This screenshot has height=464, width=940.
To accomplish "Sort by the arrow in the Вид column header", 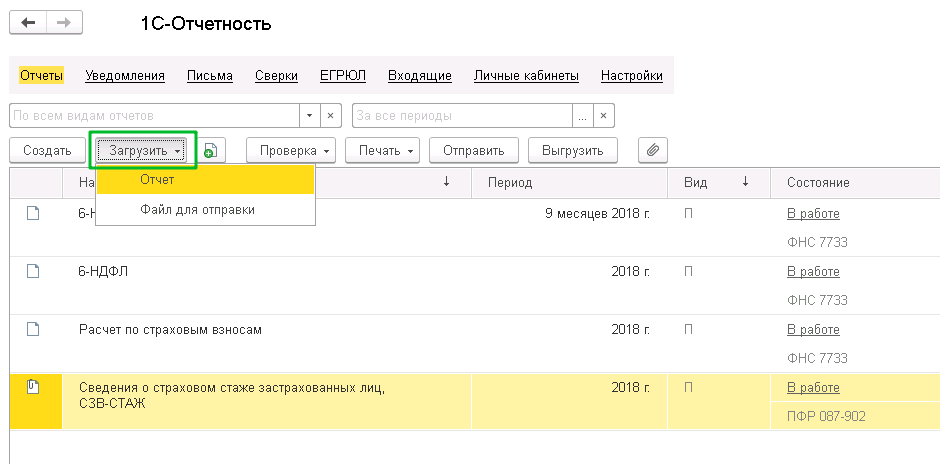I will click(745, 182).
